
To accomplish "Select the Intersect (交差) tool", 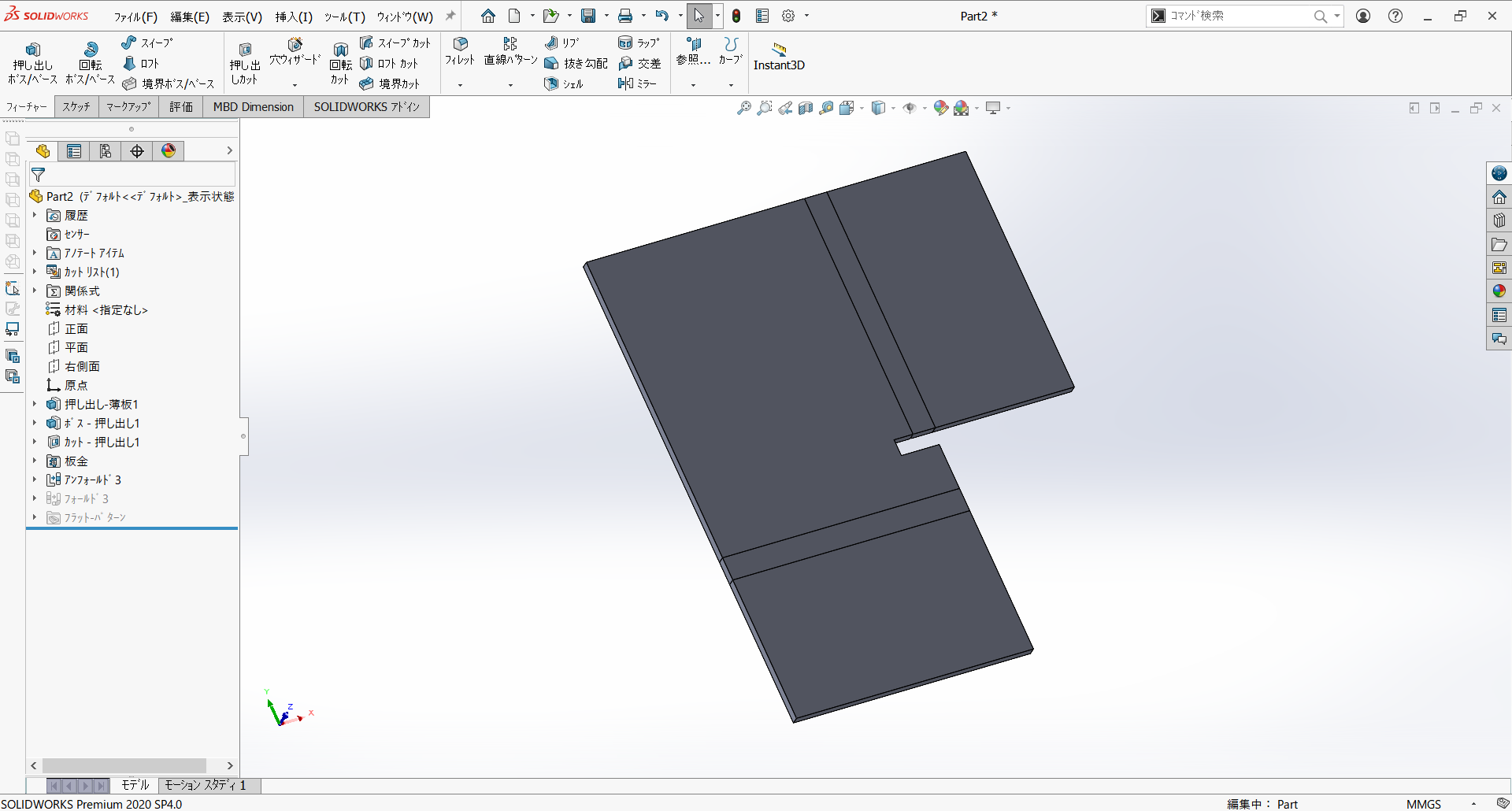I will [639, 63].
